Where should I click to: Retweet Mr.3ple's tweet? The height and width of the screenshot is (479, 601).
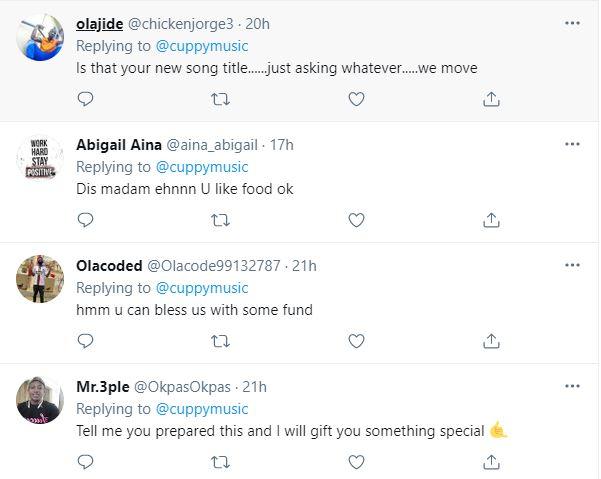click(x=221, y=461)
